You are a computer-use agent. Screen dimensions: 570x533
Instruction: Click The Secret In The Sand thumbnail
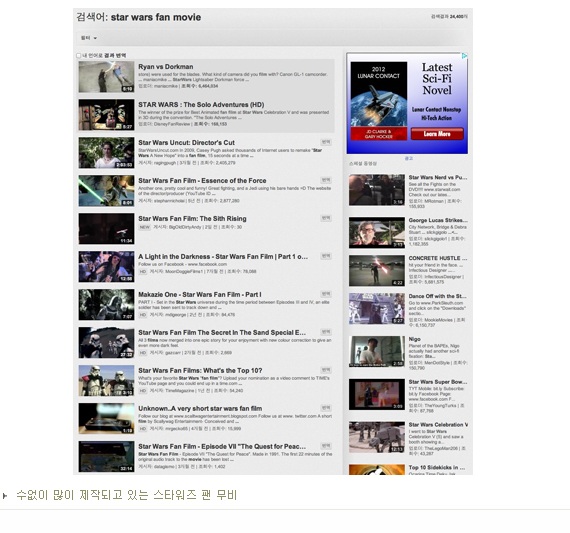tap(106, 342)
